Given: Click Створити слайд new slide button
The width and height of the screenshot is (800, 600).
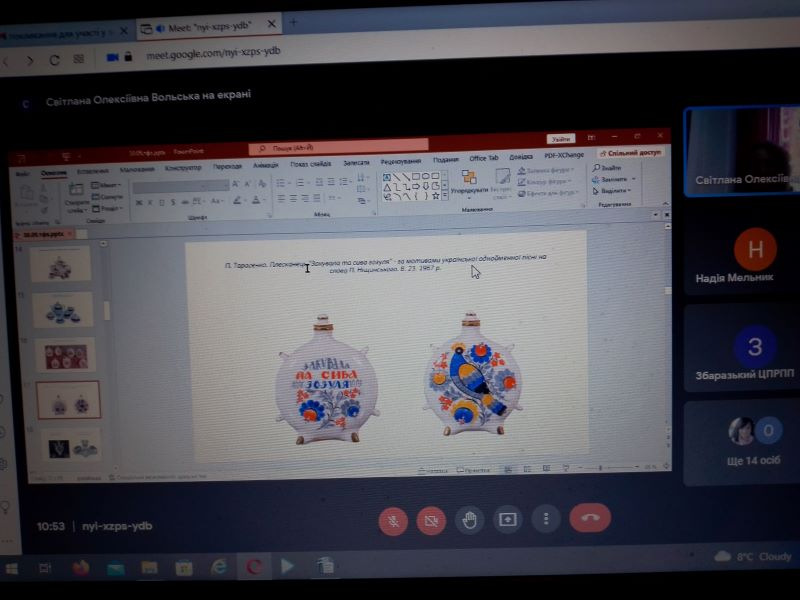Looking at the screenshot, I should pos(77,199).
